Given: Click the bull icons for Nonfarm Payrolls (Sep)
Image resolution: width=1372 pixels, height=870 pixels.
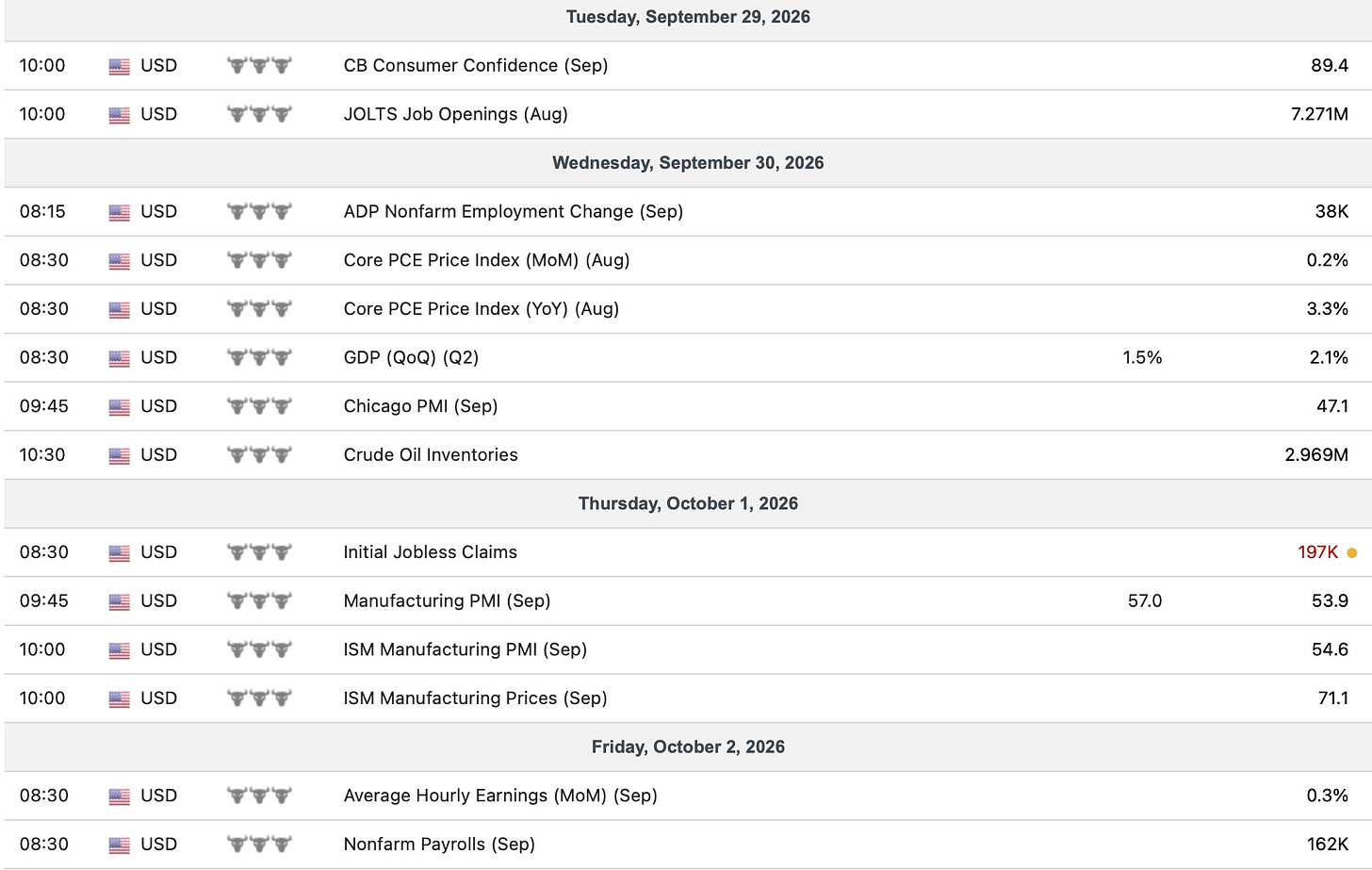Looking at the screenshot, I should point(259,844).
